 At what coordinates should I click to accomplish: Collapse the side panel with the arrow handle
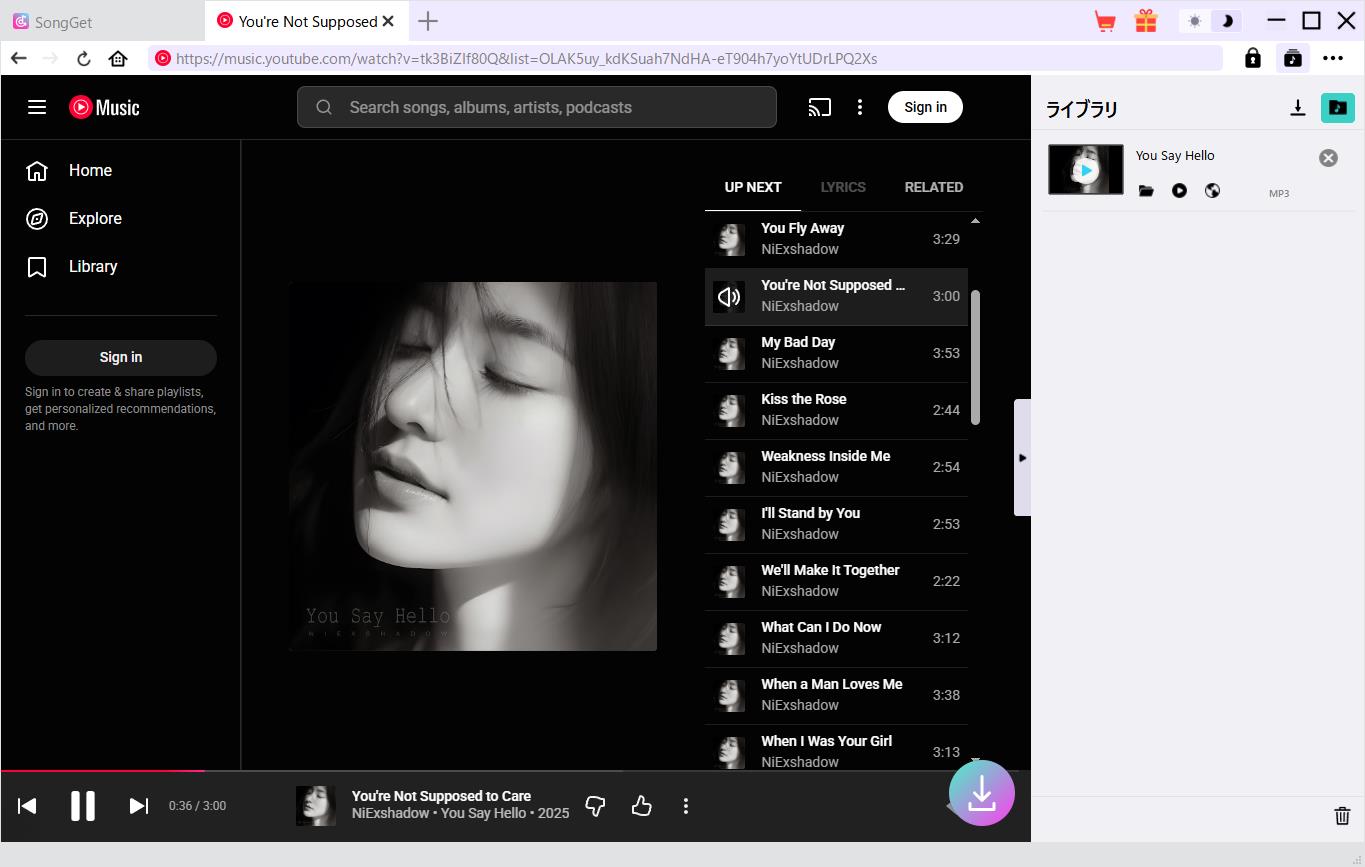click(1023, 457)
